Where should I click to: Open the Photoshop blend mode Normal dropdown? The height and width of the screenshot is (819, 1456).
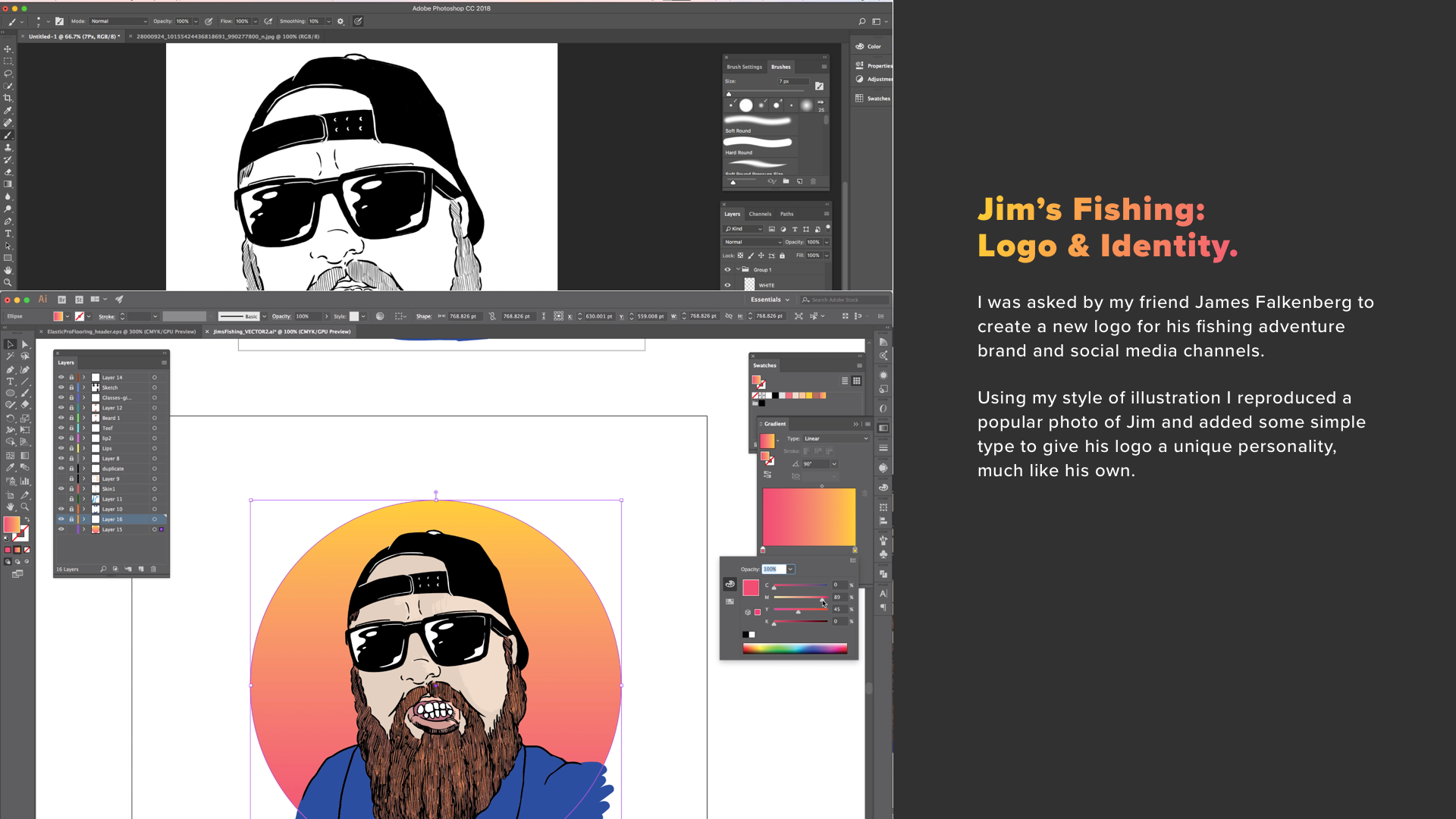click(752, 242)
